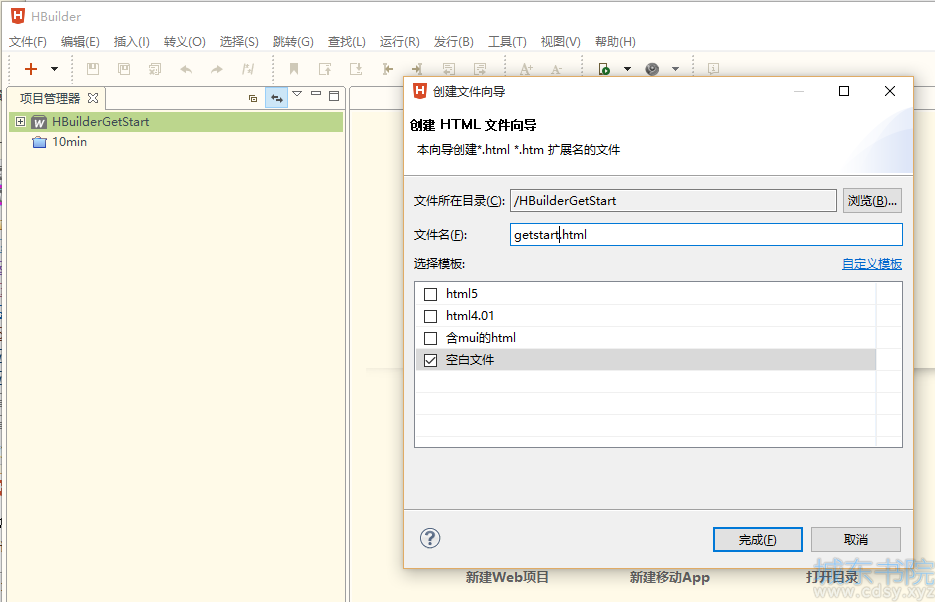Click Collapse All in project manager
The width and height of the screenshot is (935, 602).
253,98
